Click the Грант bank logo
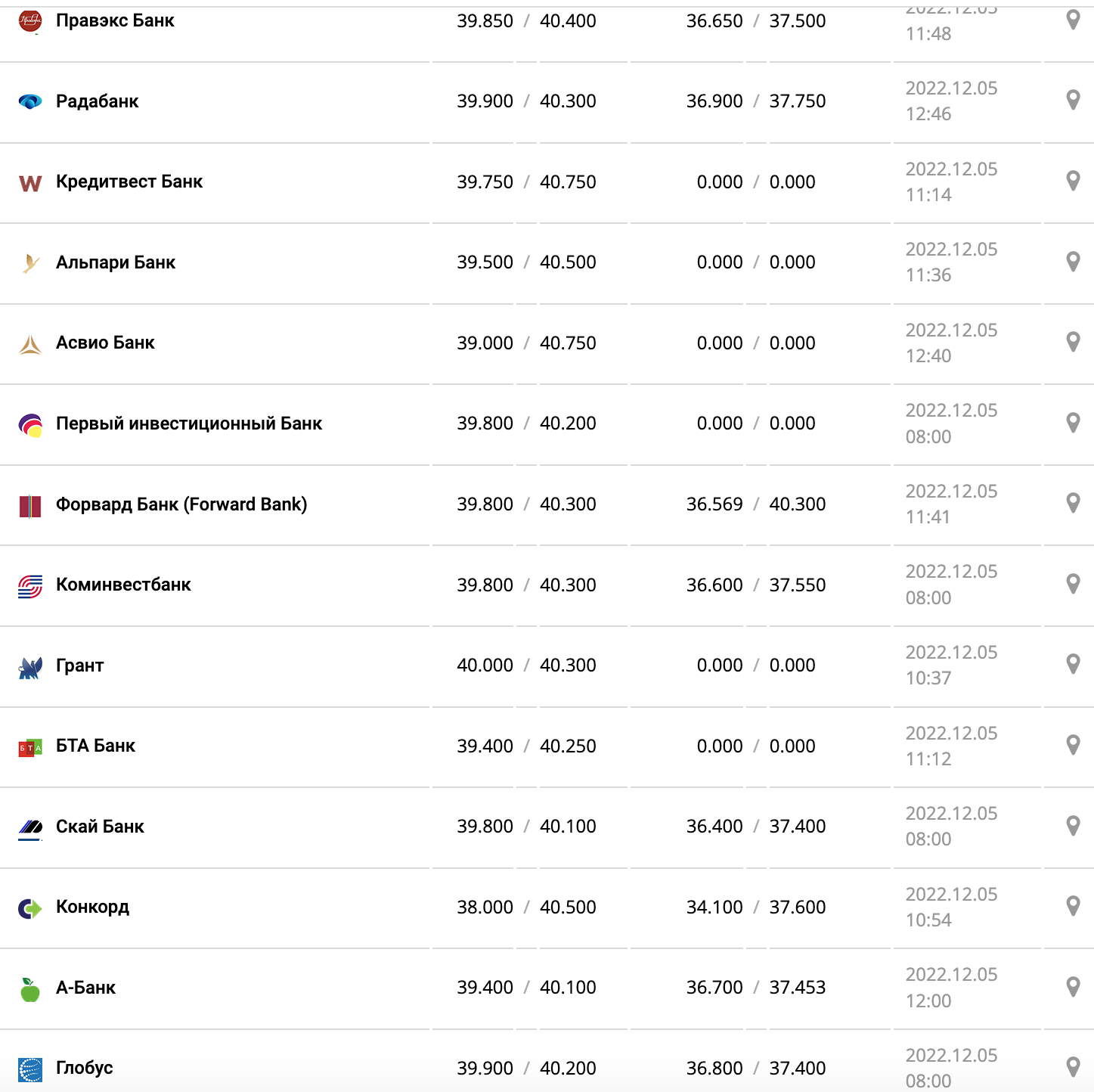Screen dimensions: 1094x1092 [30, 667]
